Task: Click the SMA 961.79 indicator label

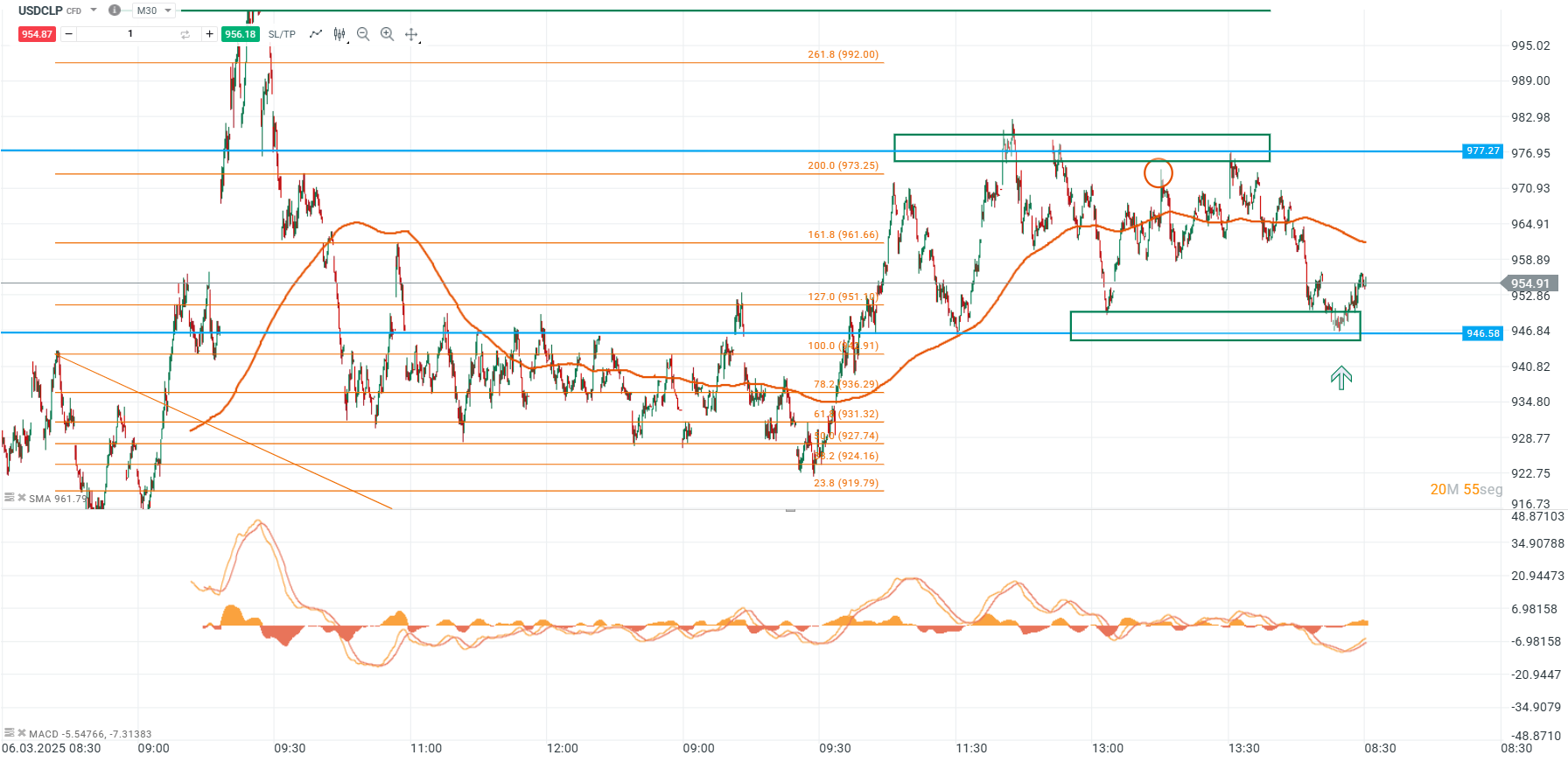Action: (59, 499)
